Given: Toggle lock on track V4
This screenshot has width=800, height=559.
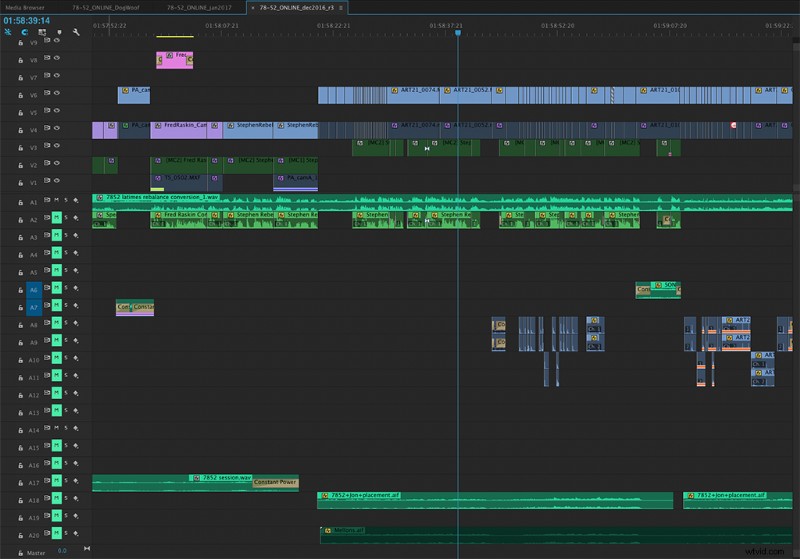Looking at the screenshot, I should [20, 130].
